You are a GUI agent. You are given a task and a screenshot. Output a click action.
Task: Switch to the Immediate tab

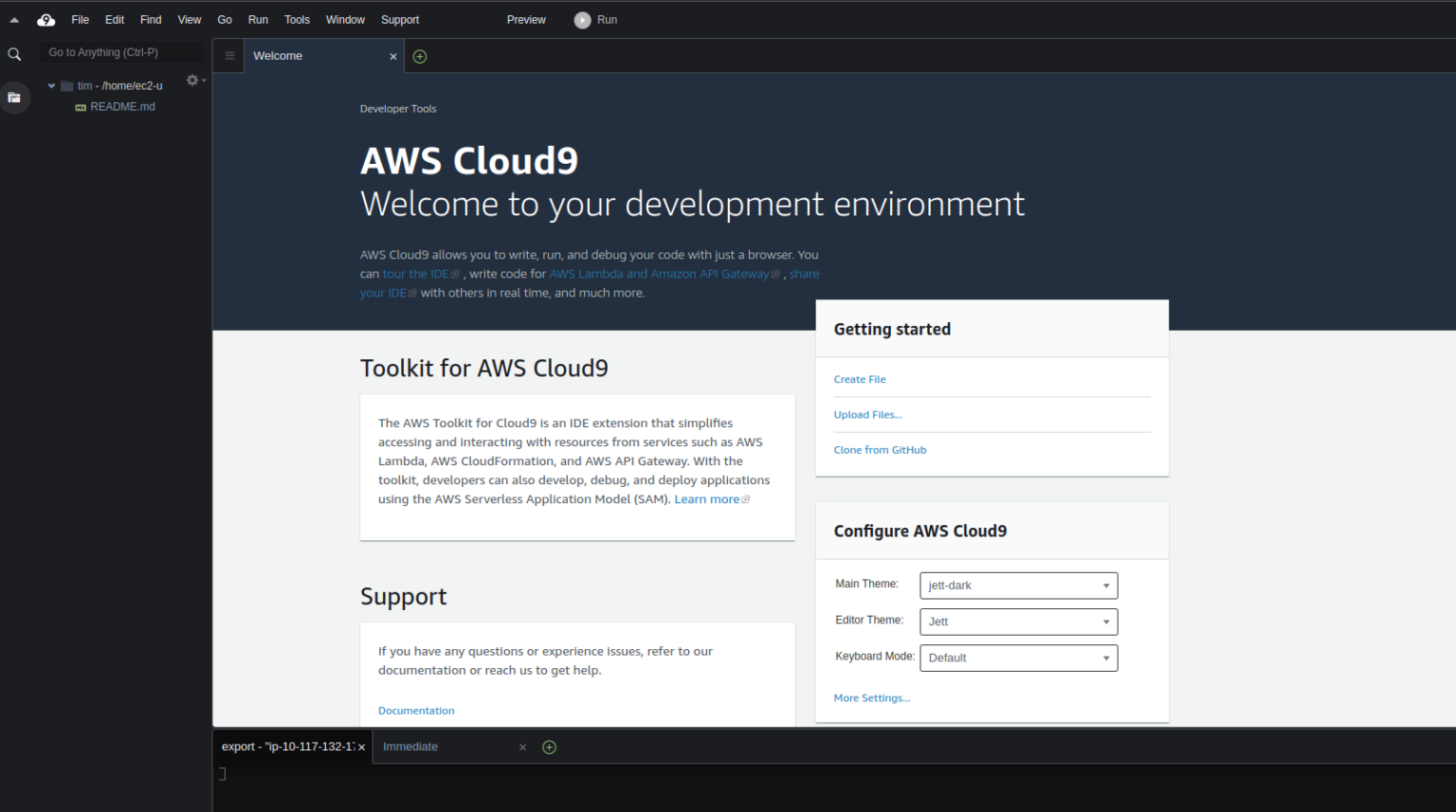pos(410,747)
